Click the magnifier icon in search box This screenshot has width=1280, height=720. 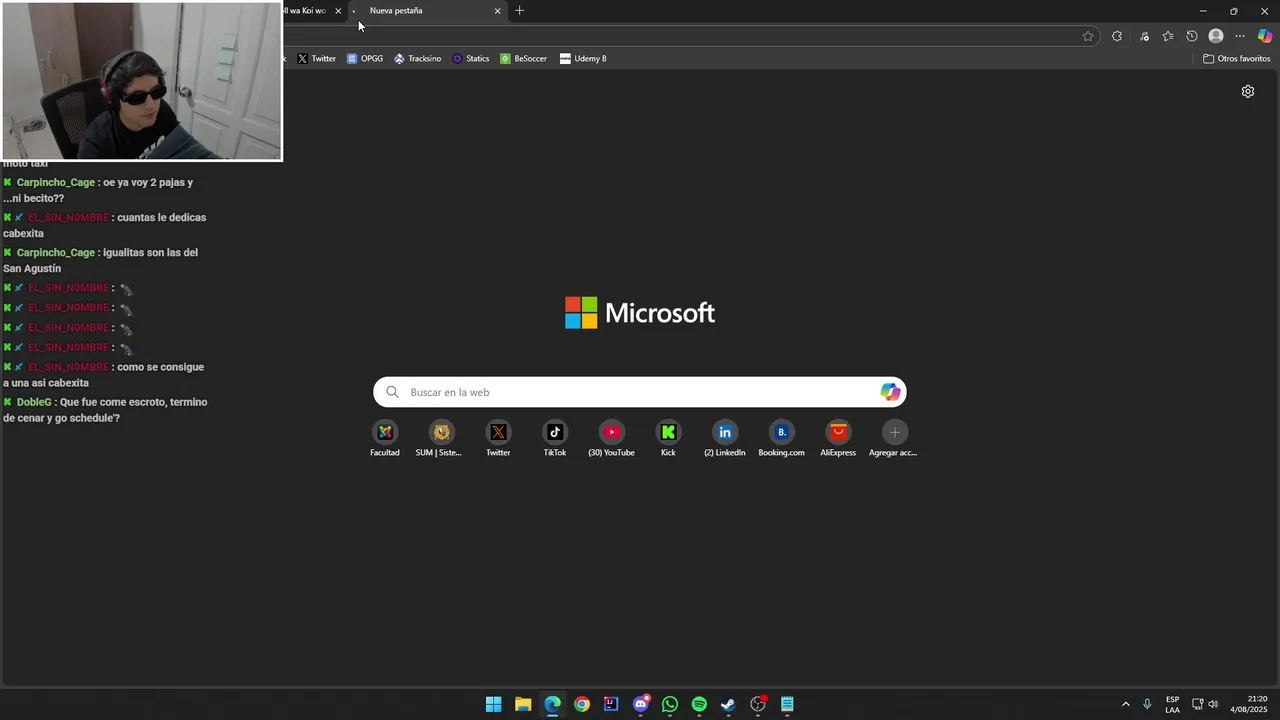392,392
